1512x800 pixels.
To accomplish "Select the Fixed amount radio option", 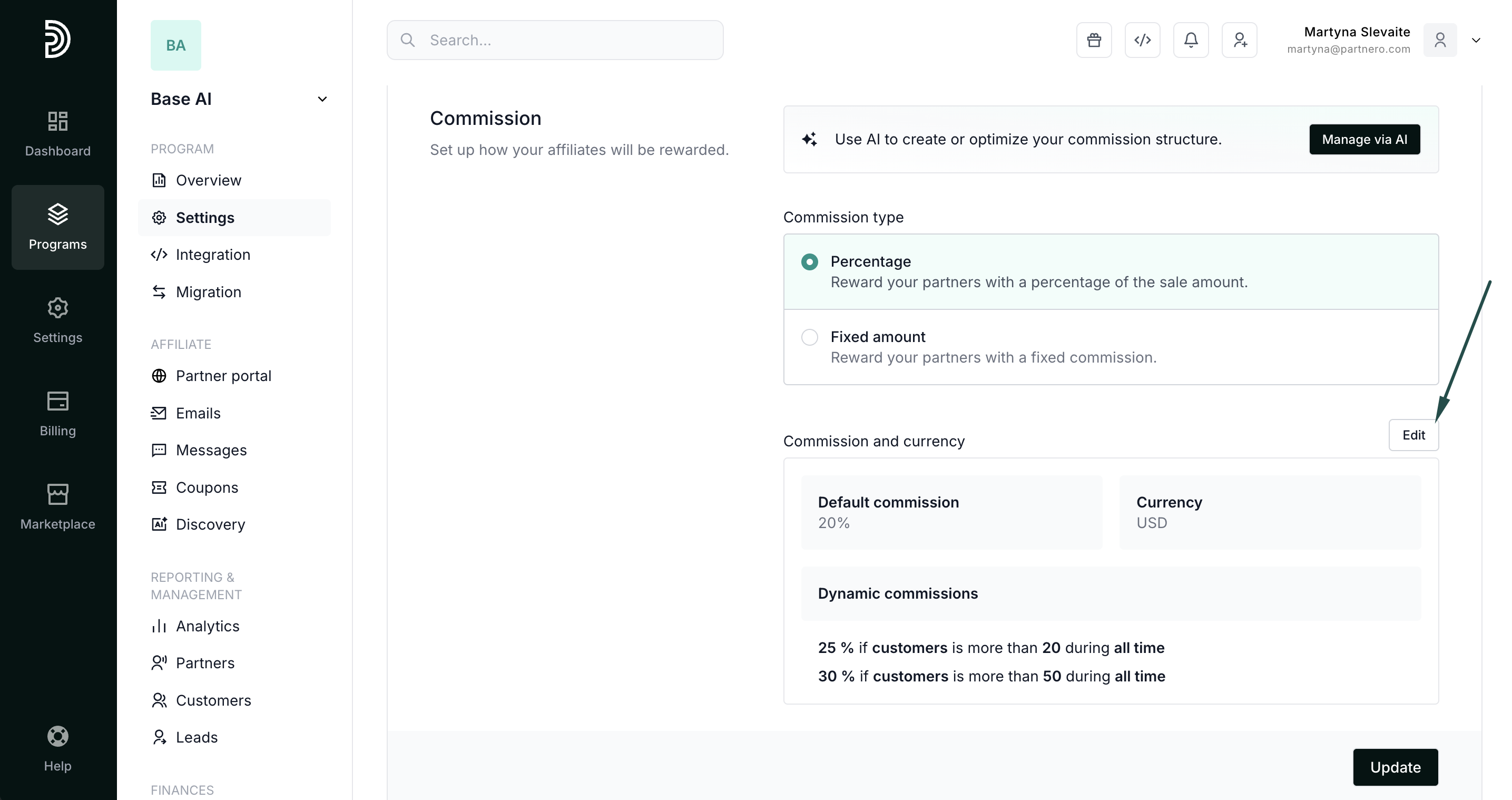I will tap(809, 337).
